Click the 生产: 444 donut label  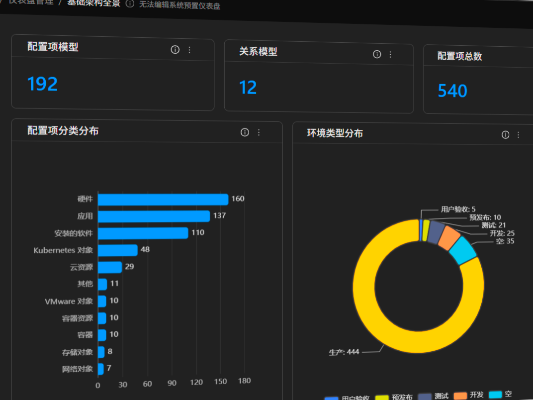(344, 352)
